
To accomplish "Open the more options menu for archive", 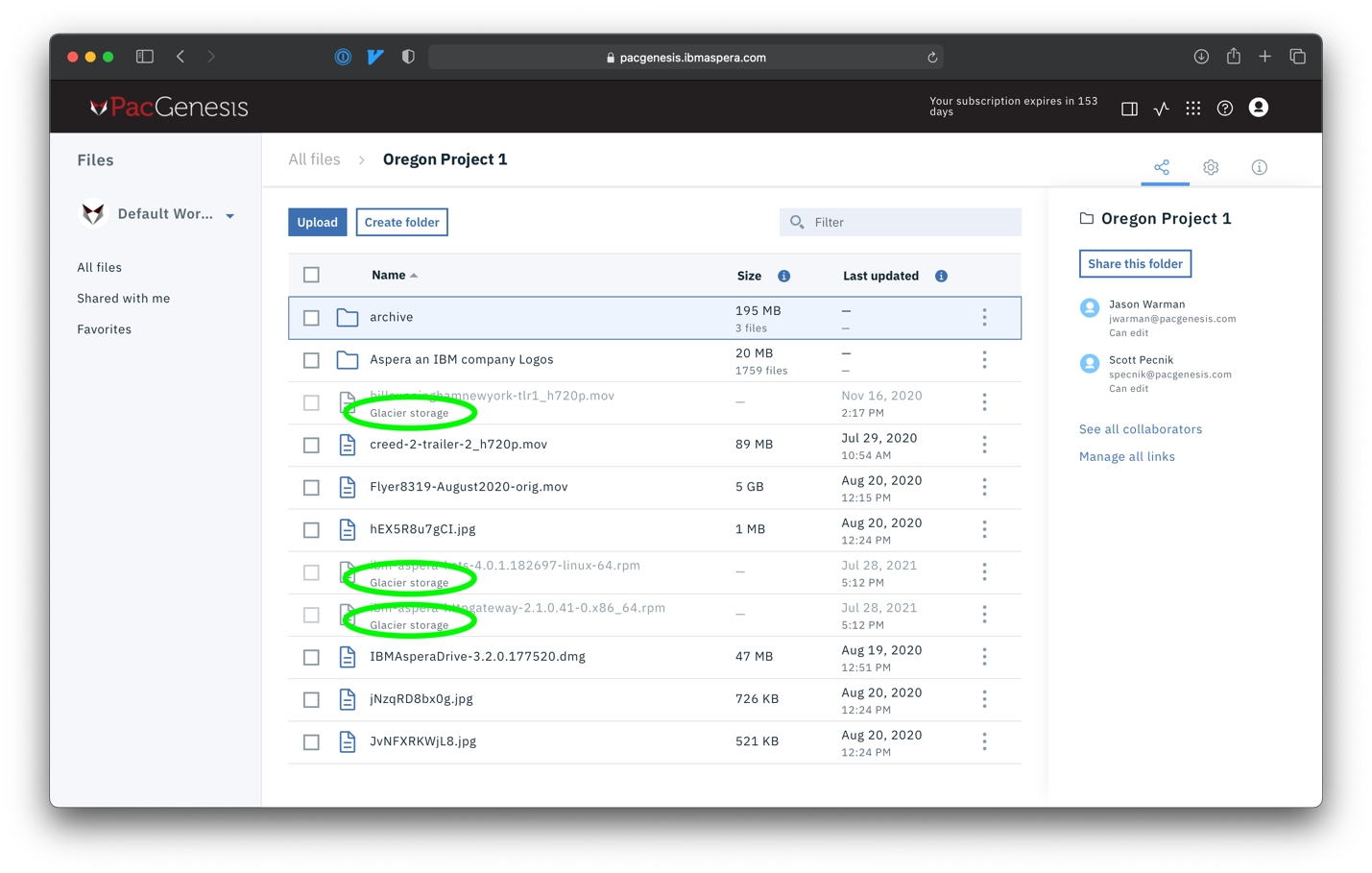I will (x=984, y=317).
